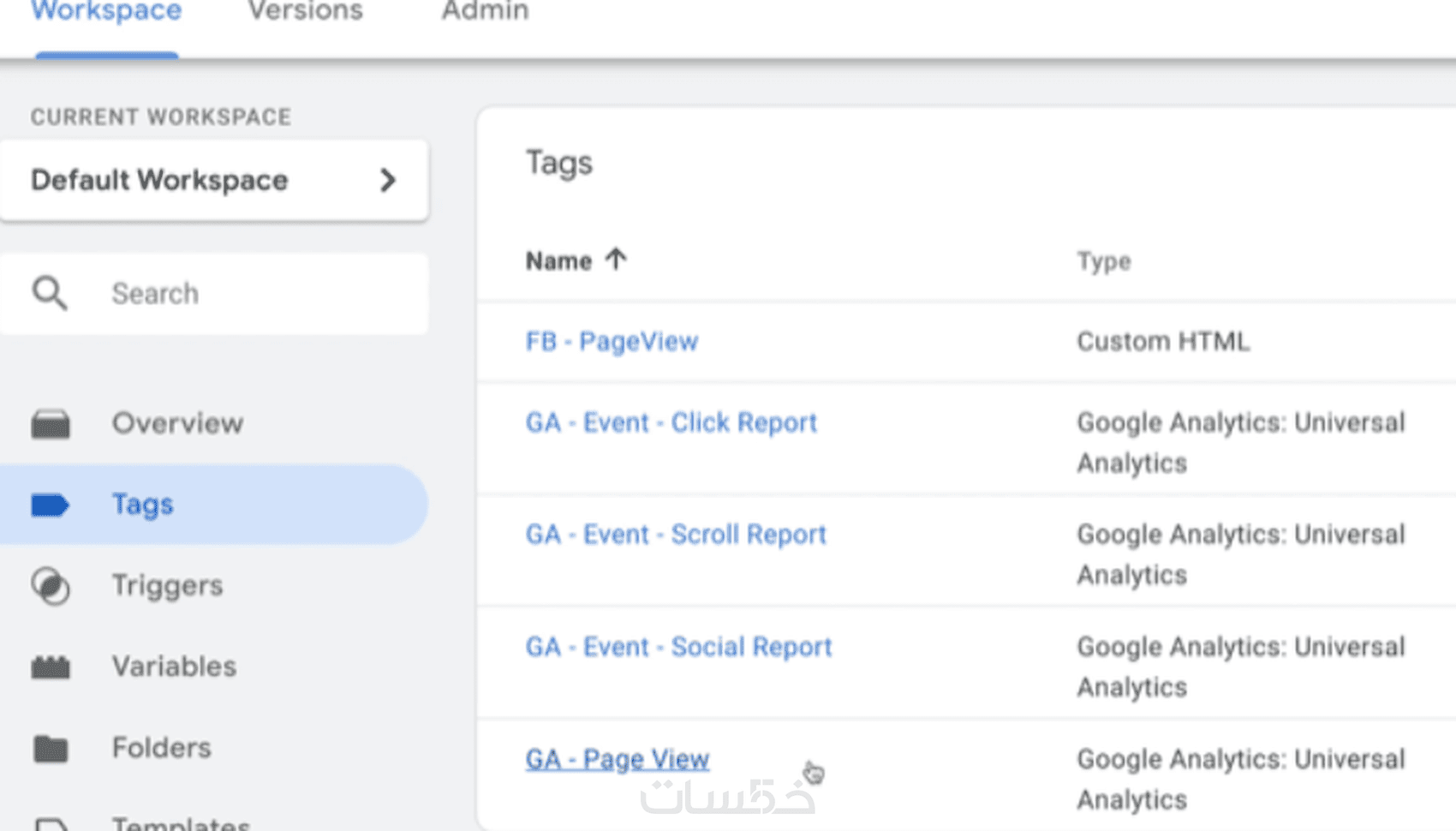Open the FB - PageView tag

(x=612, y=341)
